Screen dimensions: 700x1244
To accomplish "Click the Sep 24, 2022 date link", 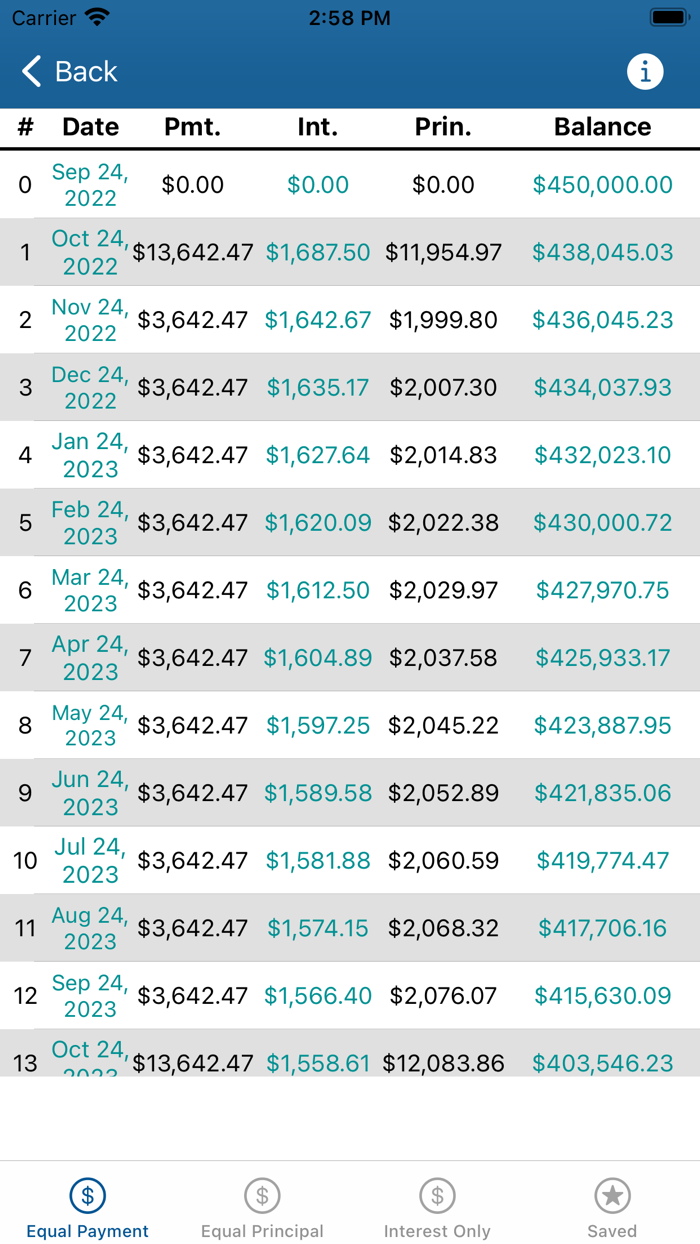I will click(90, 185).
